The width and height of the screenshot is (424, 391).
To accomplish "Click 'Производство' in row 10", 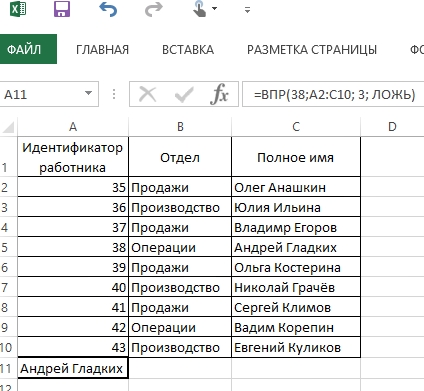I will pyautogui.click(x=180, y=347).
